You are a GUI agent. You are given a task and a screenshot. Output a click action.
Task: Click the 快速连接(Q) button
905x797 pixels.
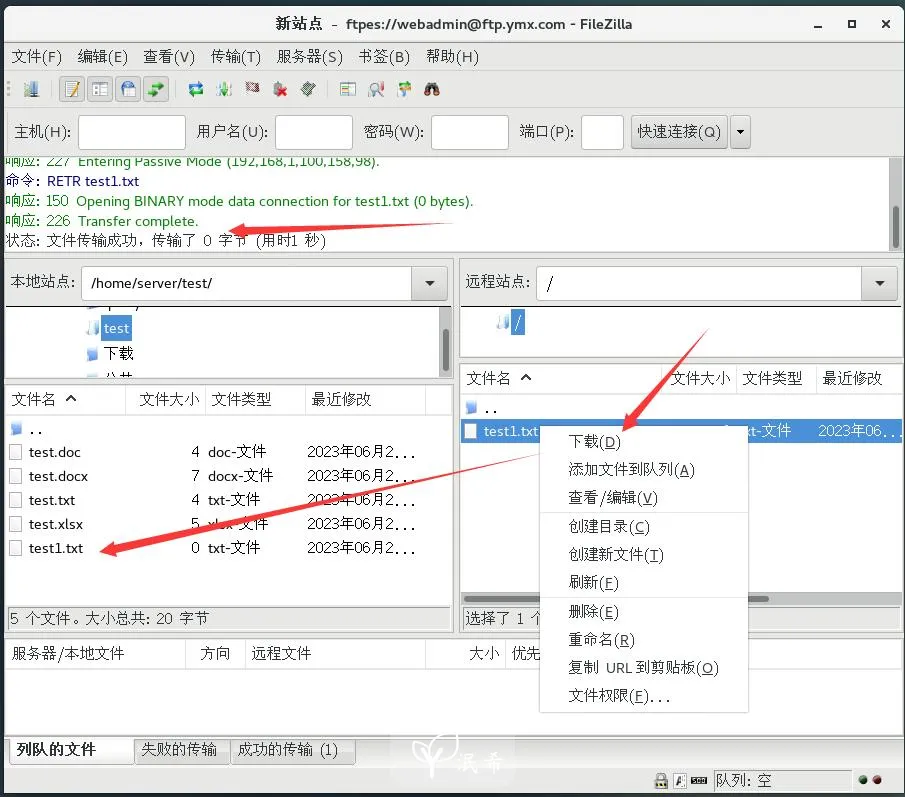click(x=679, y=132)
